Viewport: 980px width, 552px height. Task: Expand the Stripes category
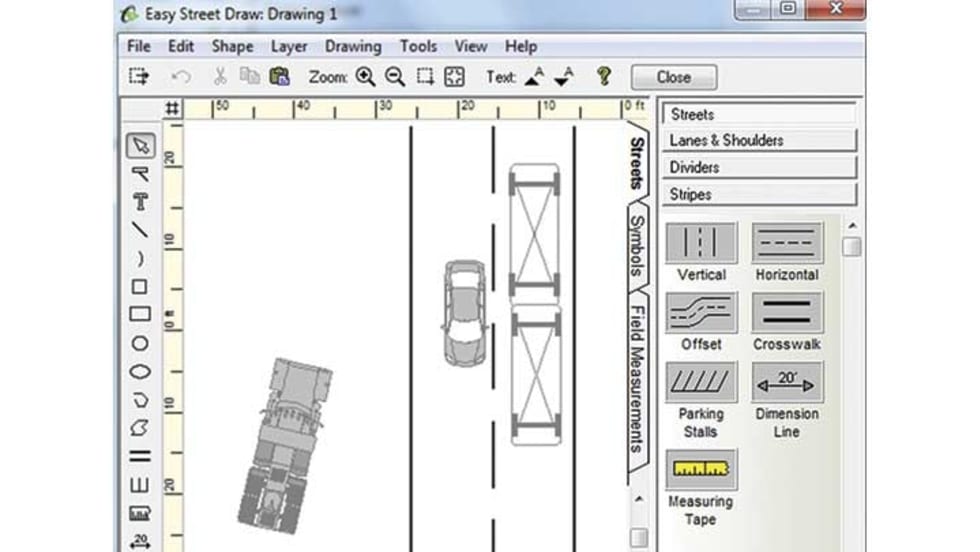point(758,195)
